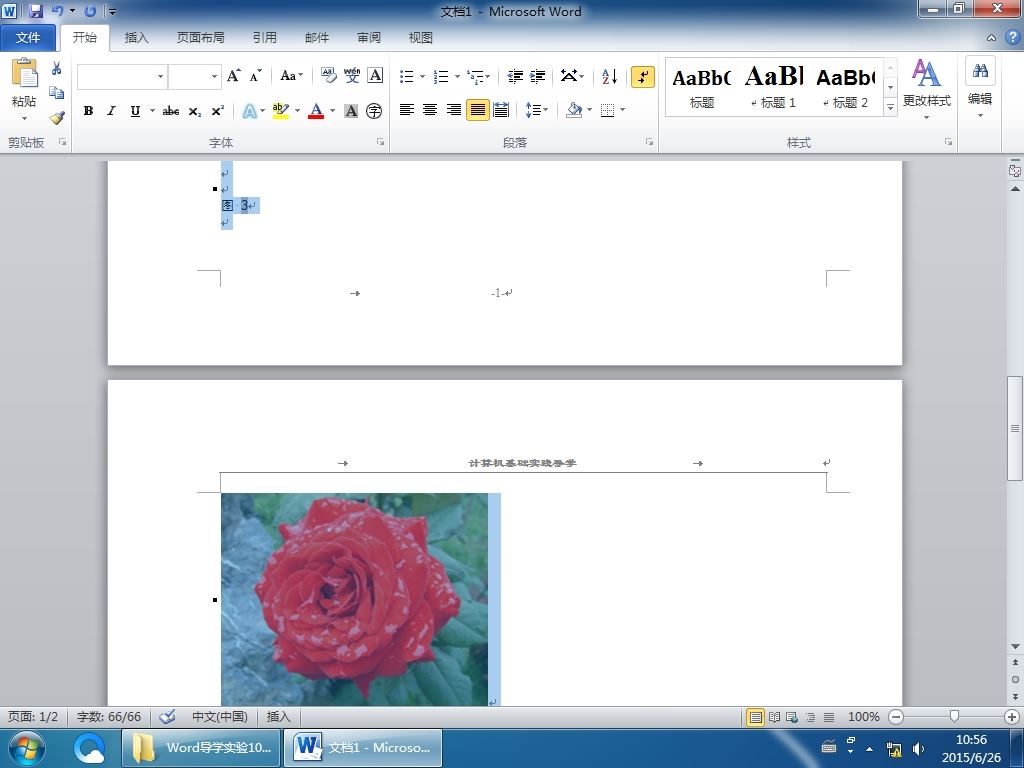1024x768 pixels.
Task: Switch to Full Screen Reading view
Action: pyautogui.click(x=774, y=717)
